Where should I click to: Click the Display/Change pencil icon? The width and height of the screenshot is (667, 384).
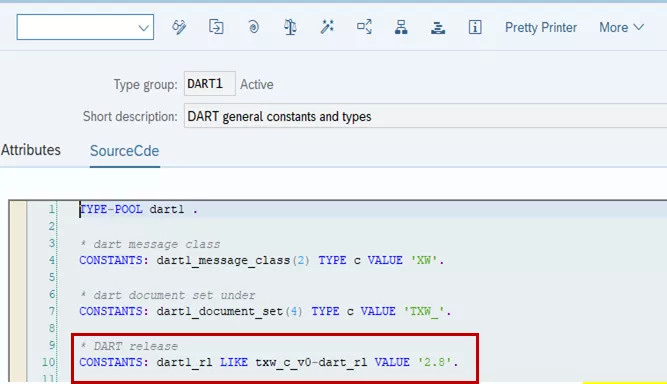click(179, 27)
